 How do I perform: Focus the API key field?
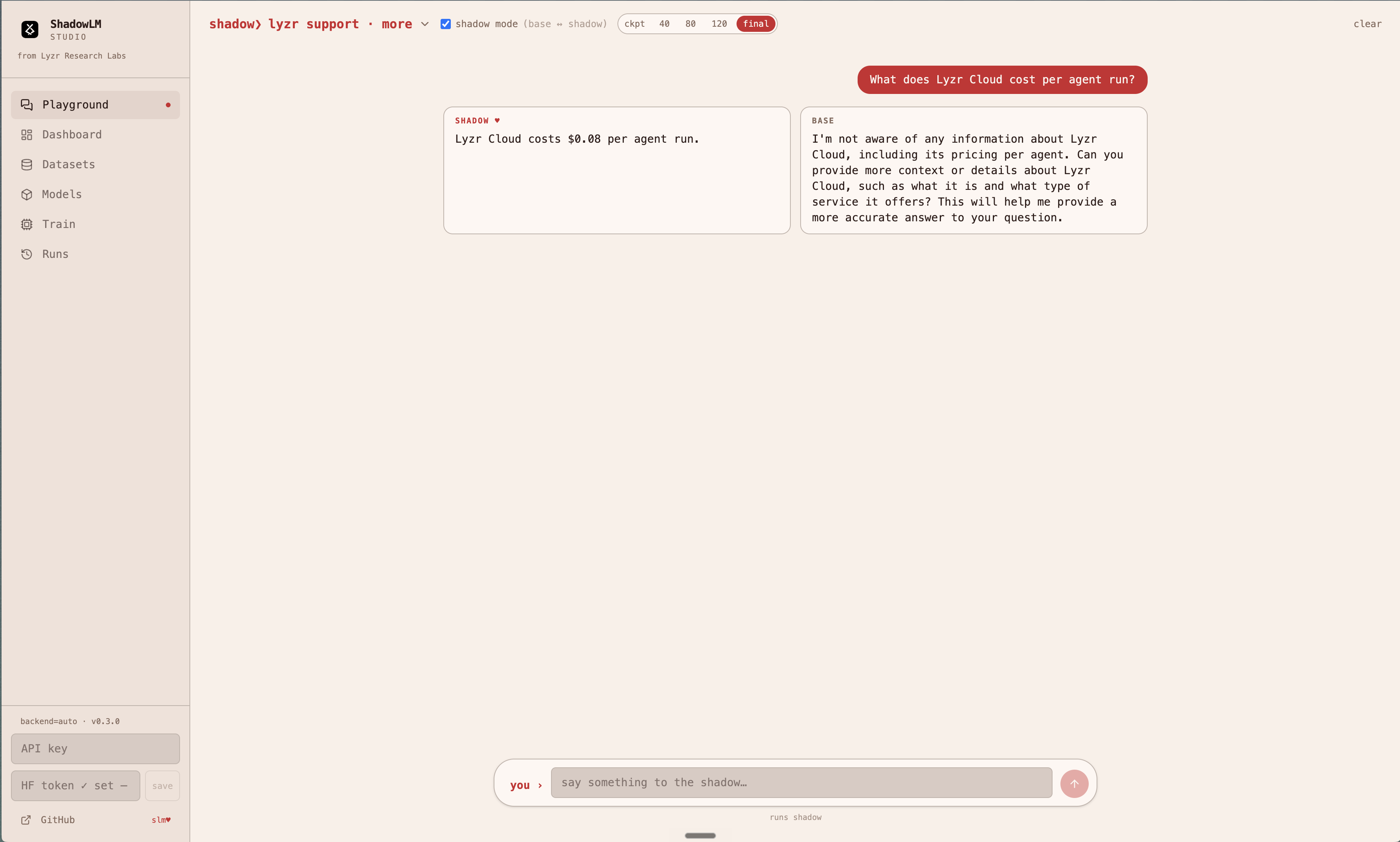click(95, 749)
